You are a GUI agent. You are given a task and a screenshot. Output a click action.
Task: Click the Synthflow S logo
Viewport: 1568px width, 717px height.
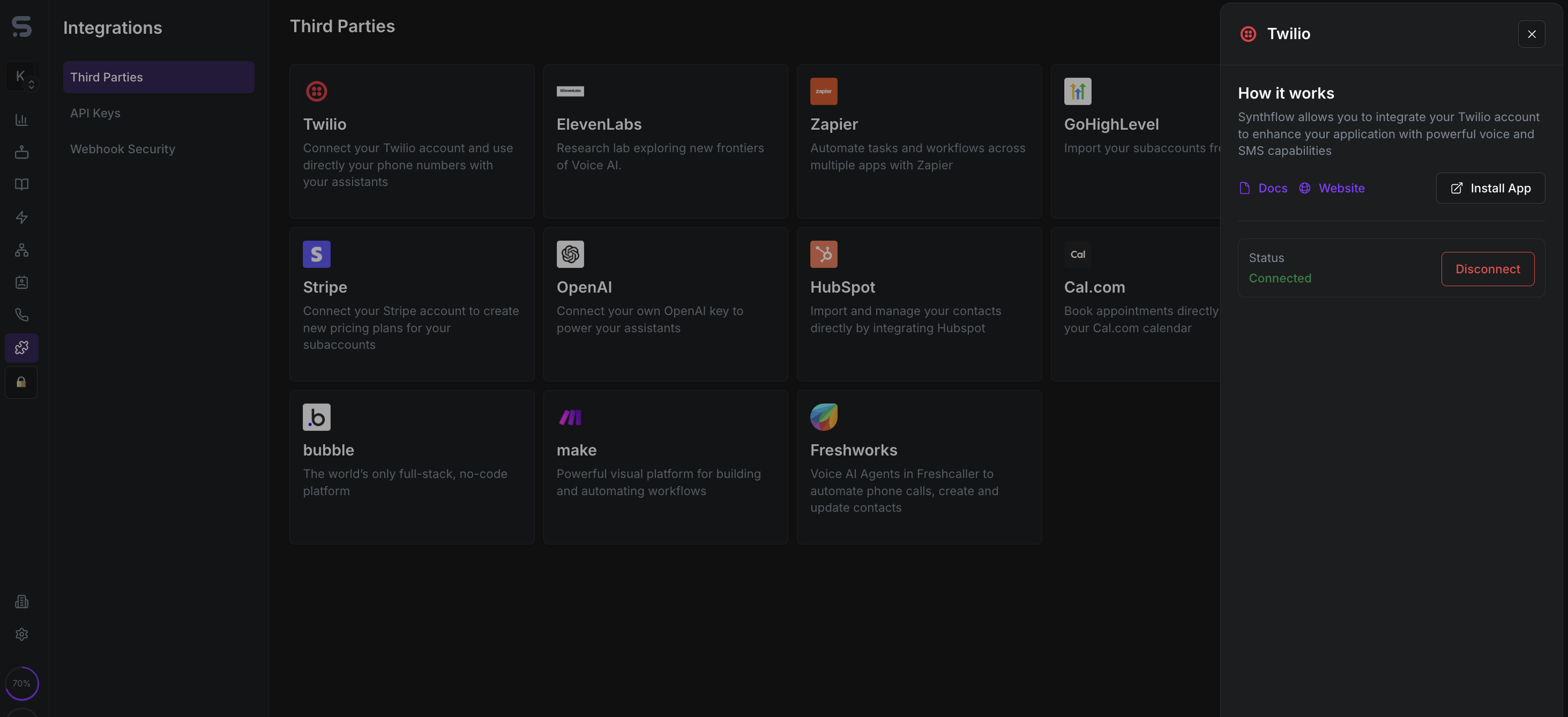[21, 26]
